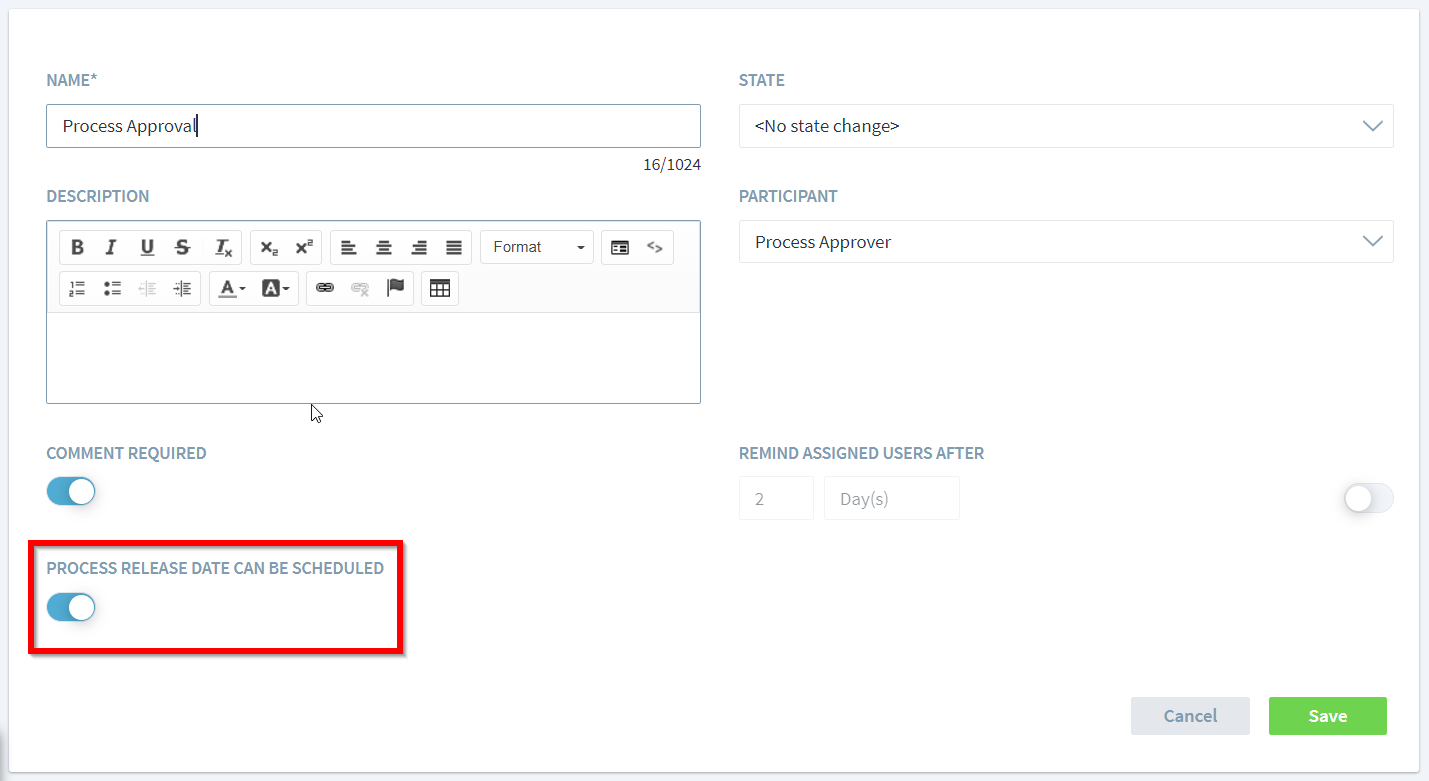This screenshot has width=1429, height=781.
Task: Toggle bold formatting in description editor
Action: 77,248
